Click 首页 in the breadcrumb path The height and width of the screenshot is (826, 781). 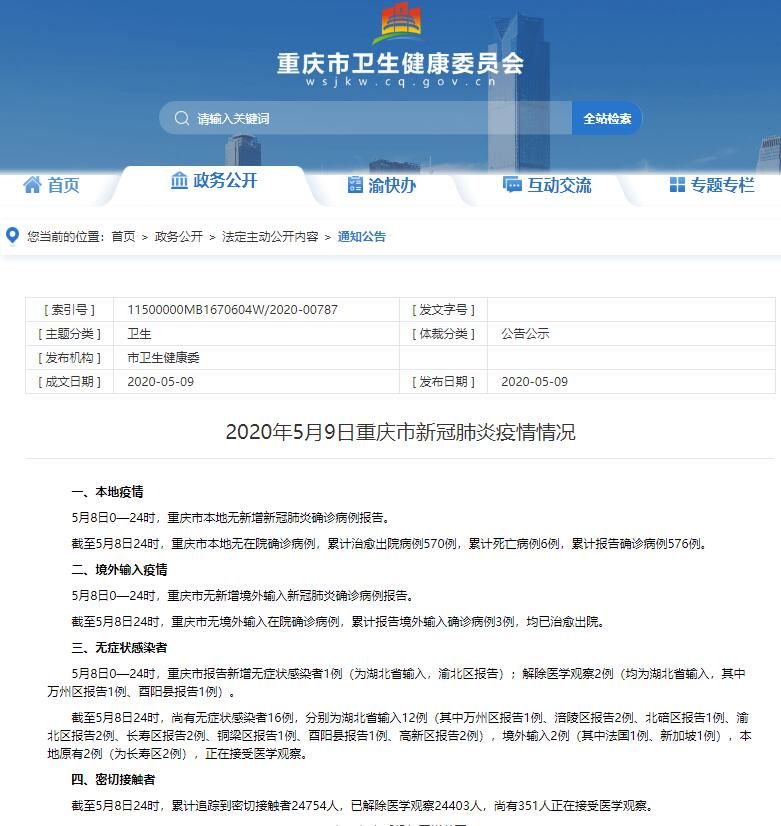point(123,237)
